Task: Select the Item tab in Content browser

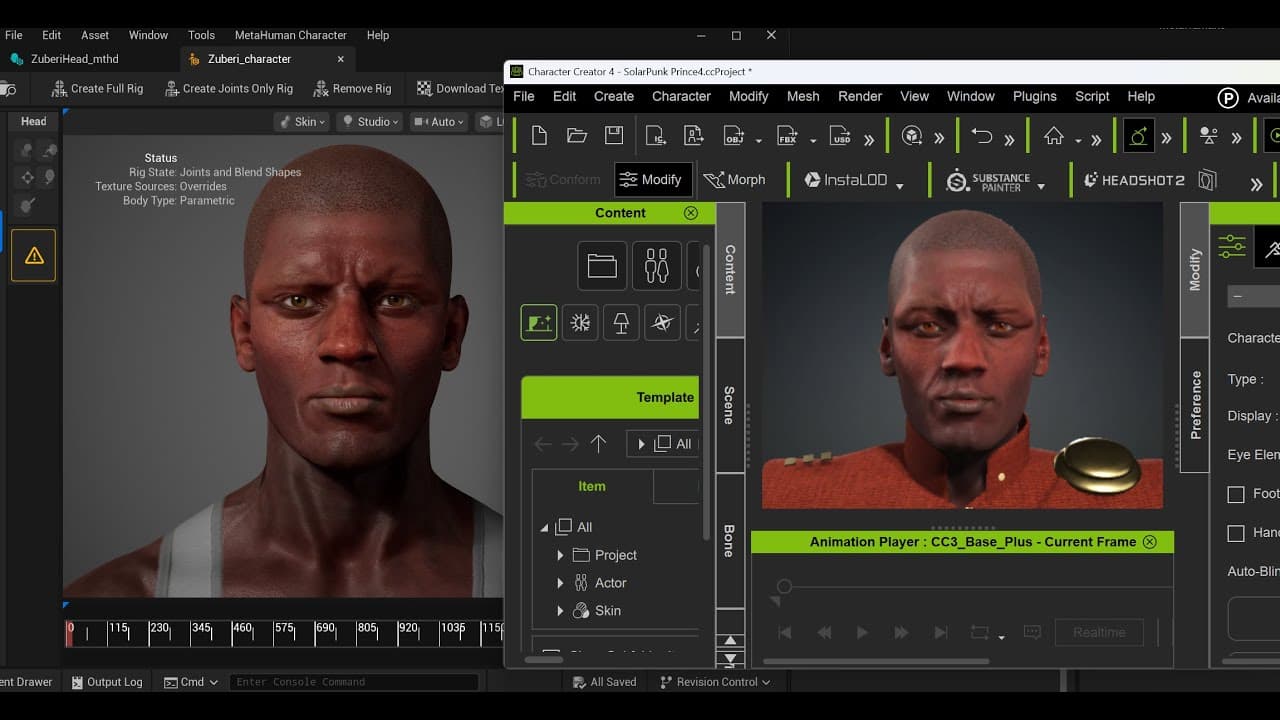Action: [x=592, y=486]
